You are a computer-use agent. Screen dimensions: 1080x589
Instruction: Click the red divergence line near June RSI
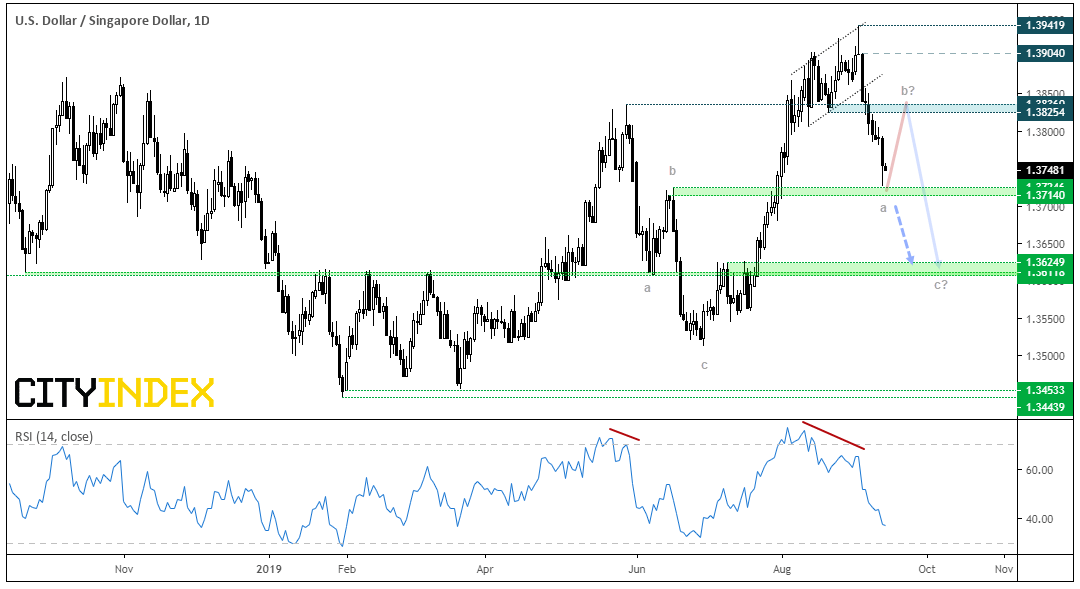click(x=625, y=435)
